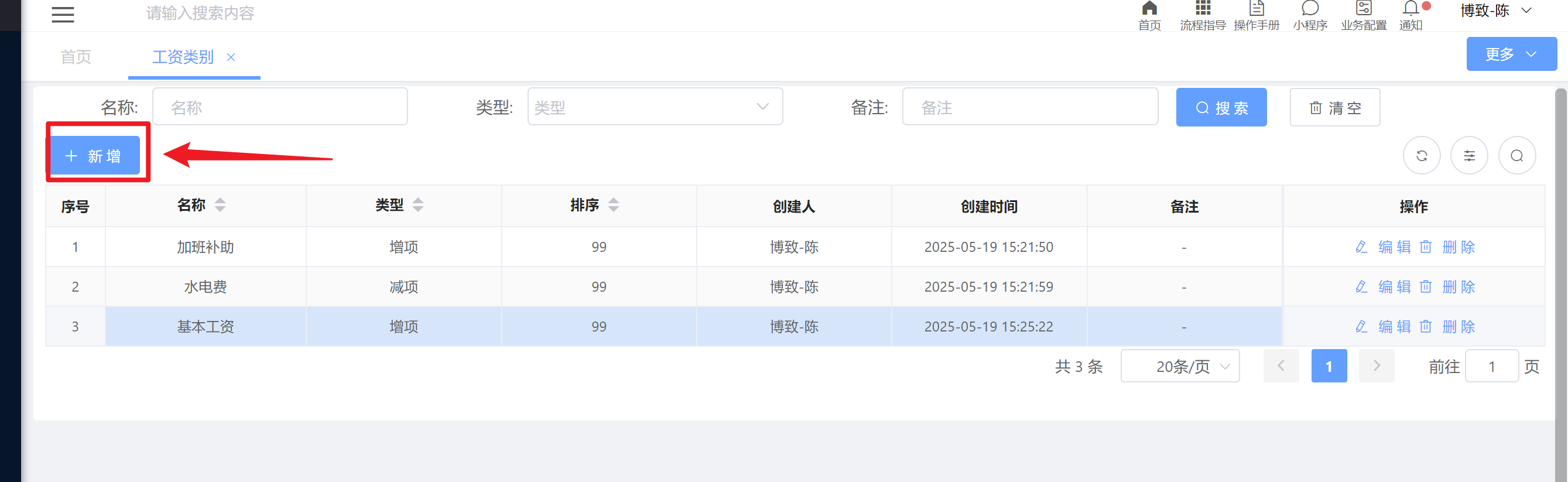Click the 共 3 条 total count
Viewport: 1568px width, 482px height.
(x=1079, y=367)
